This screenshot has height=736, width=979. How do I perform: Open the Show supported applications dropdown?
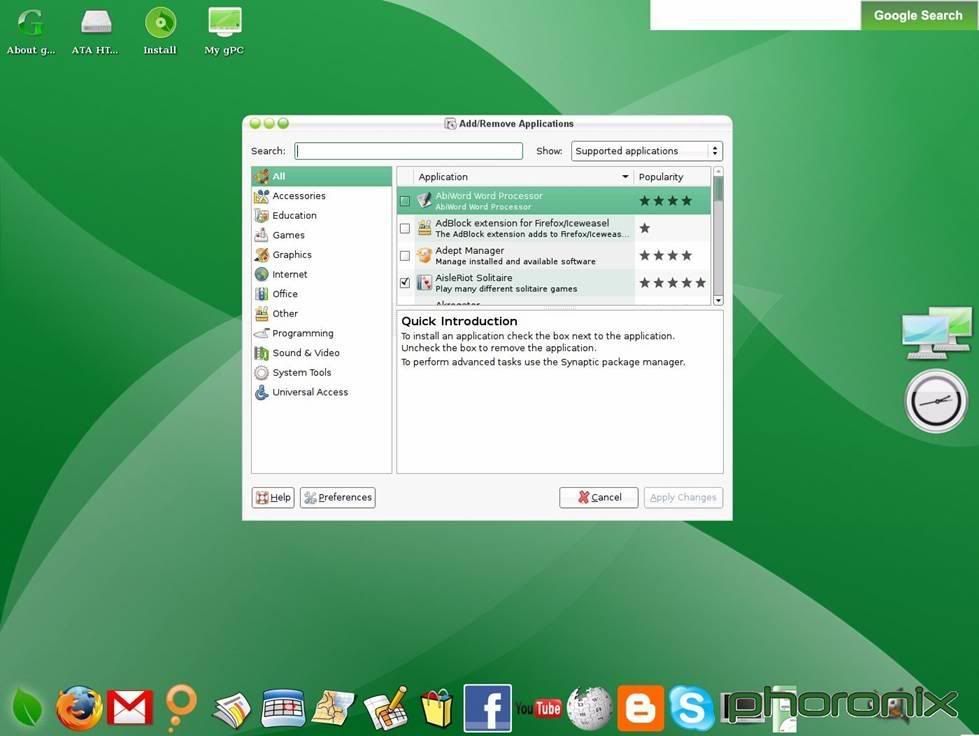(x=647, y=151)
